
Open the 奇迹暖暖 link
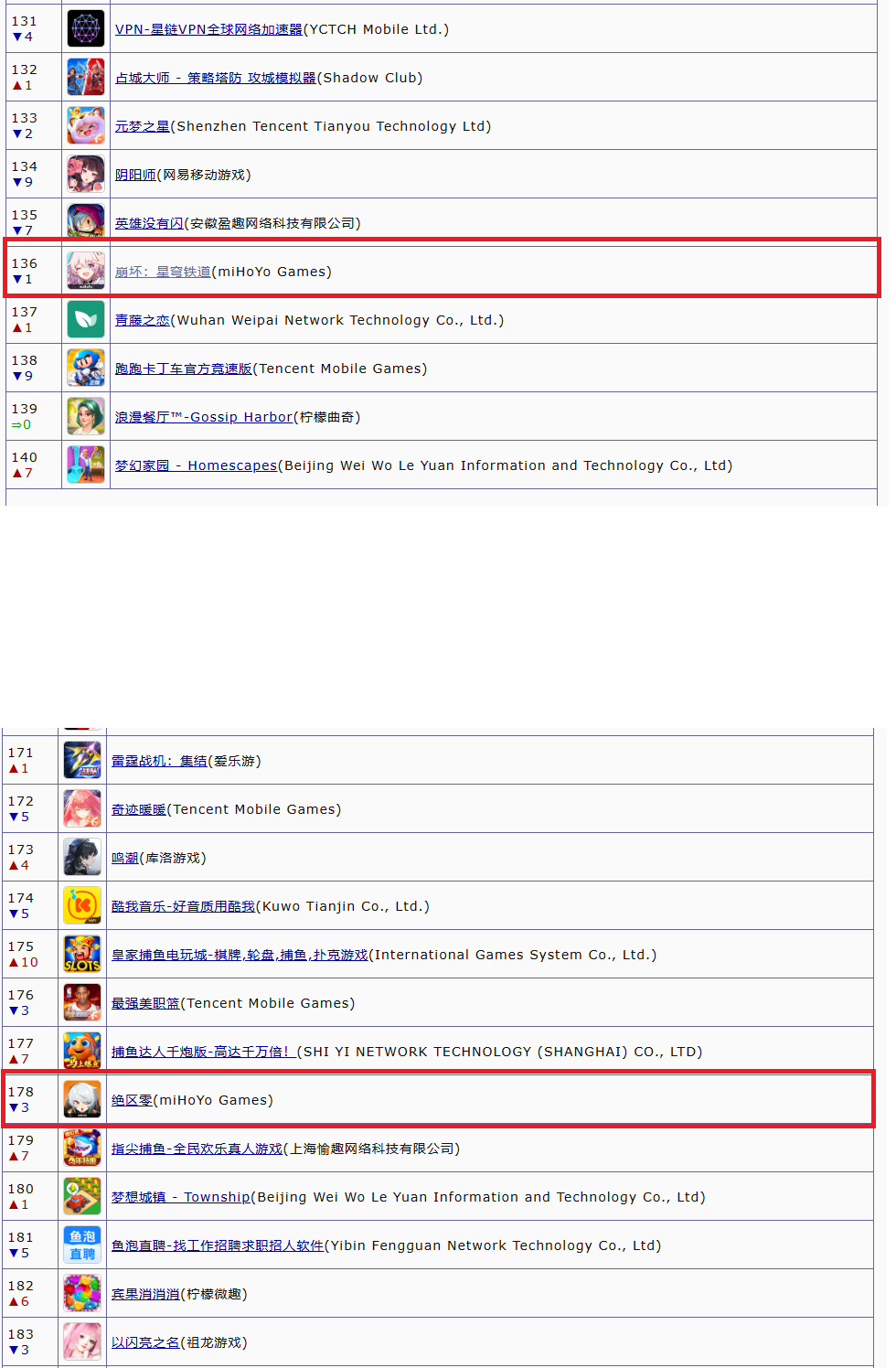(x=139, y=809)
